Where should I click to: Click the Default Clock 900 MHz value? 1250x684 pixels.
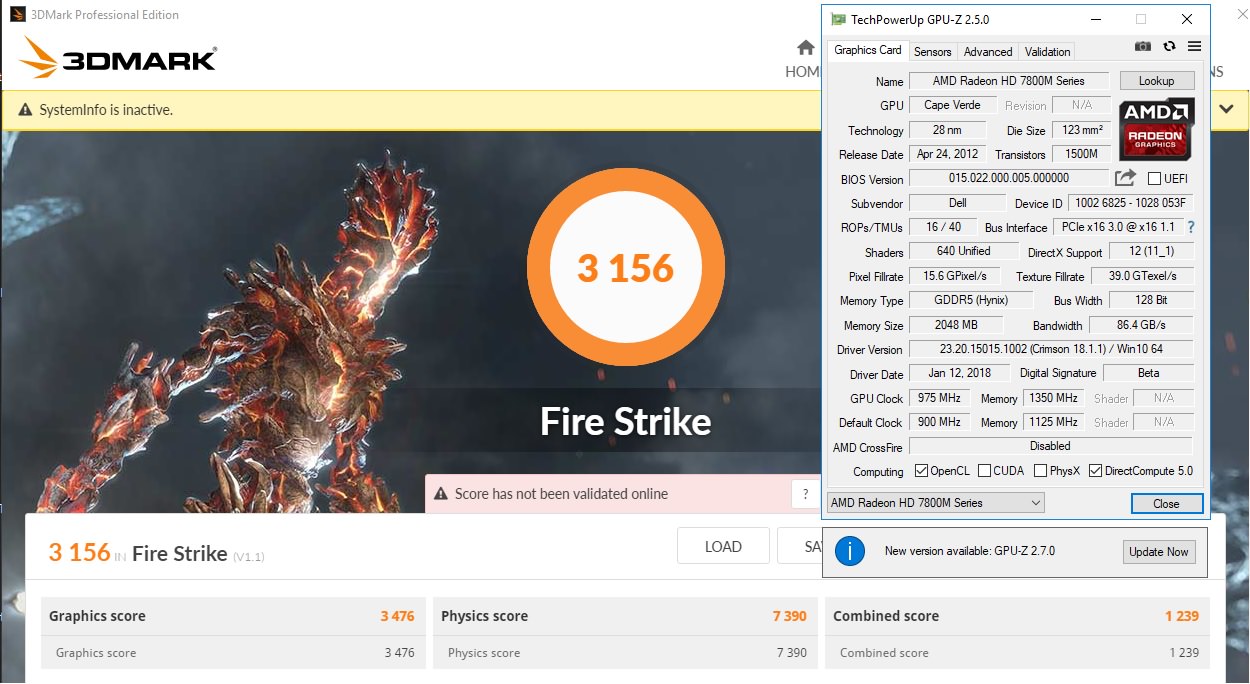pyautogui.click(x=941, y=422)
